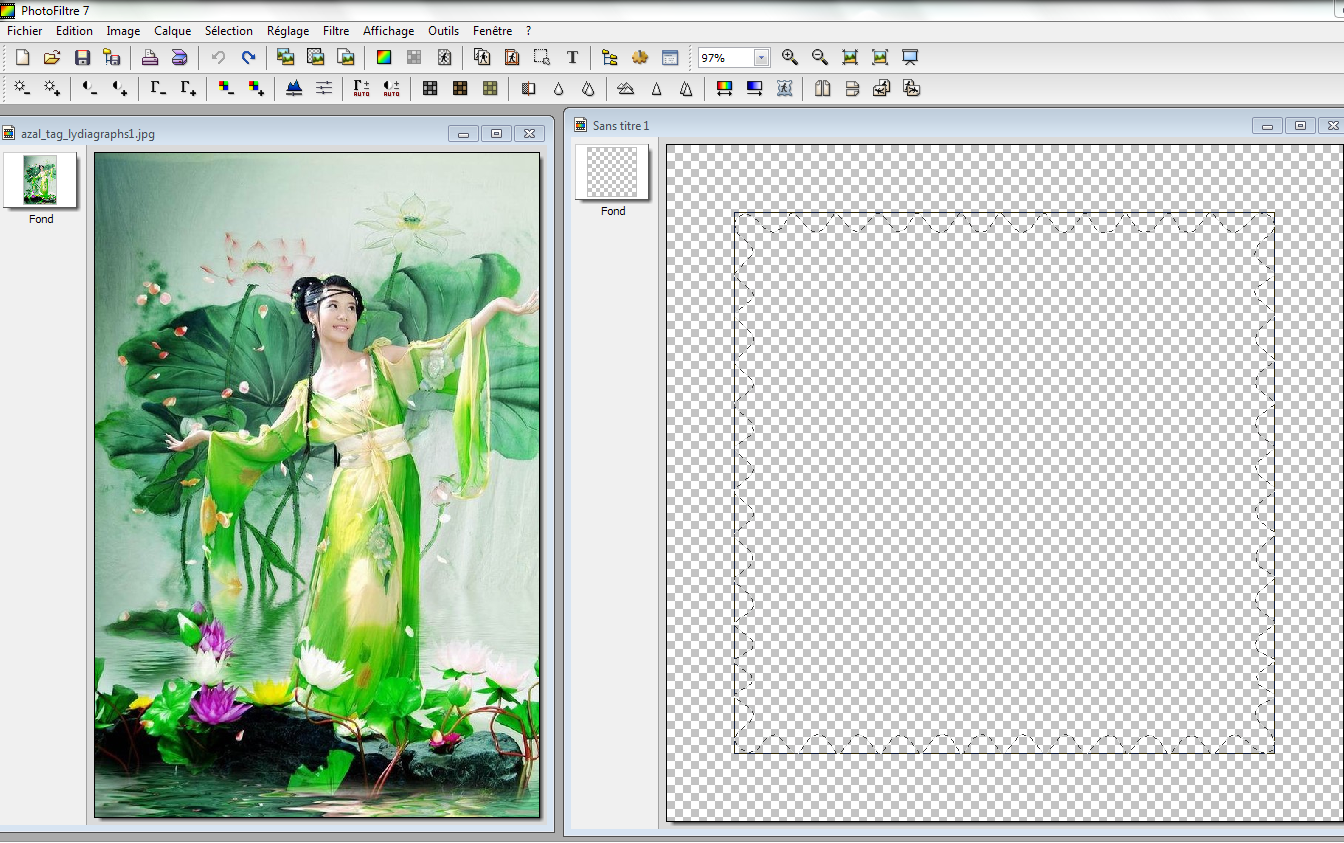
Task: Expand the 97% zoom dropdown
Action: pyautogui.click(x=761, y=58)
